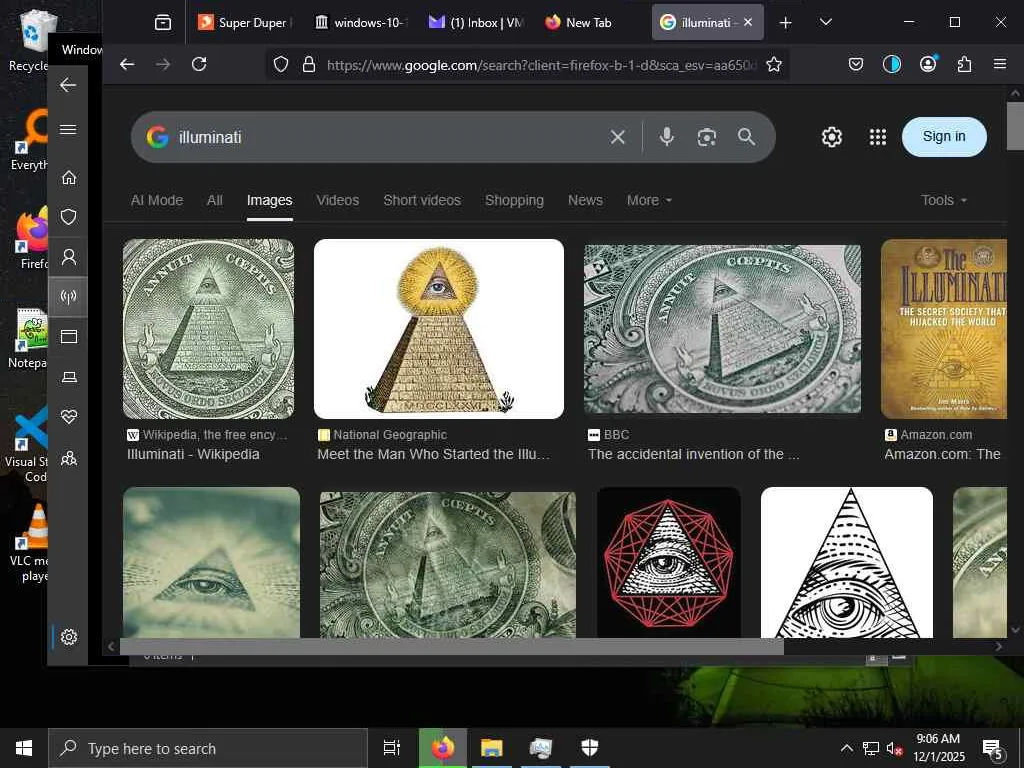Open Google quick settings gear
The width and height of the screenshot is (1024, 768).
point(831,137)
